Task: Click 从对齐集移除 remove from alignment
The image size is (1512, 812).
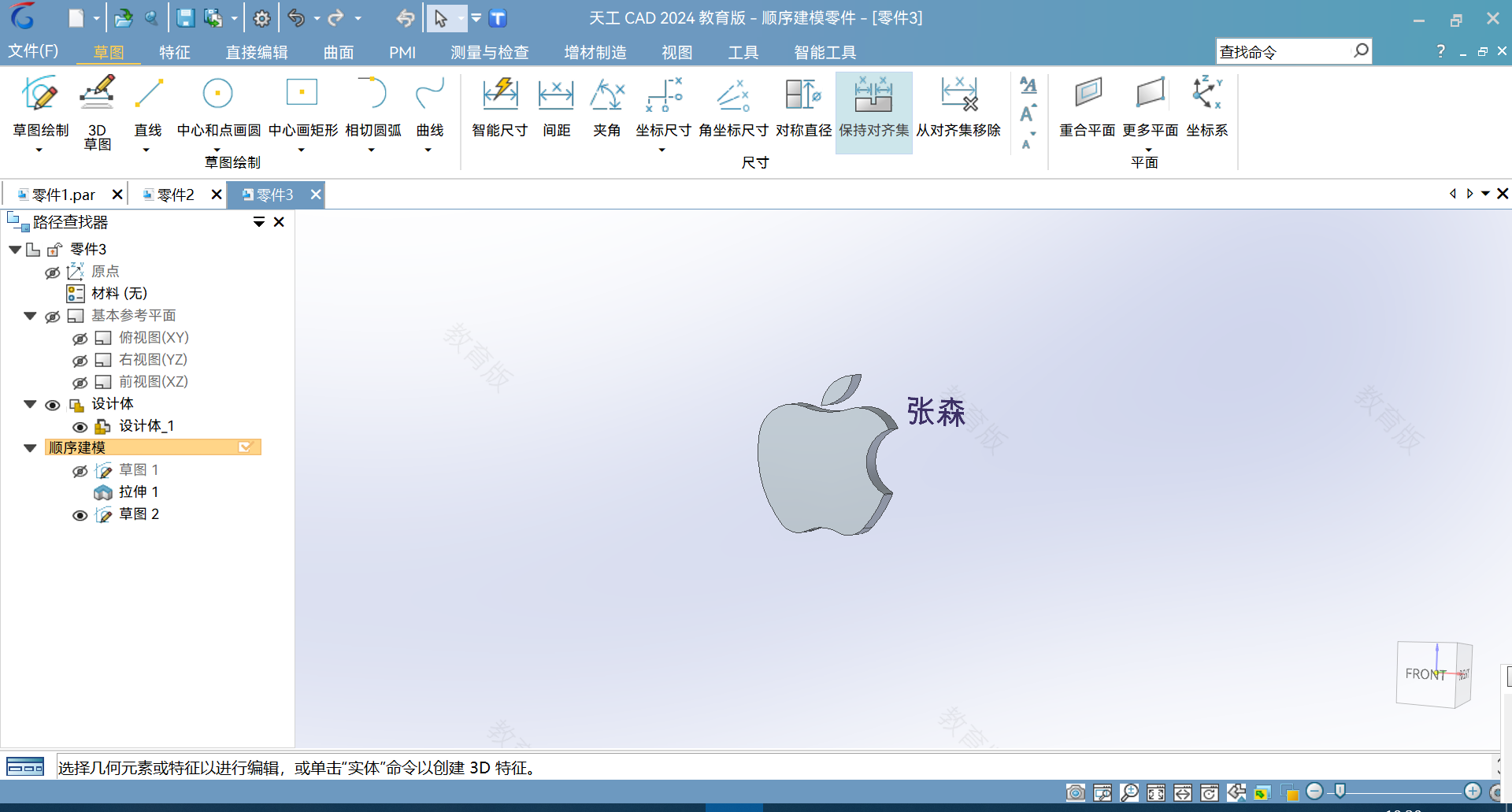Action: click(958, 106)
